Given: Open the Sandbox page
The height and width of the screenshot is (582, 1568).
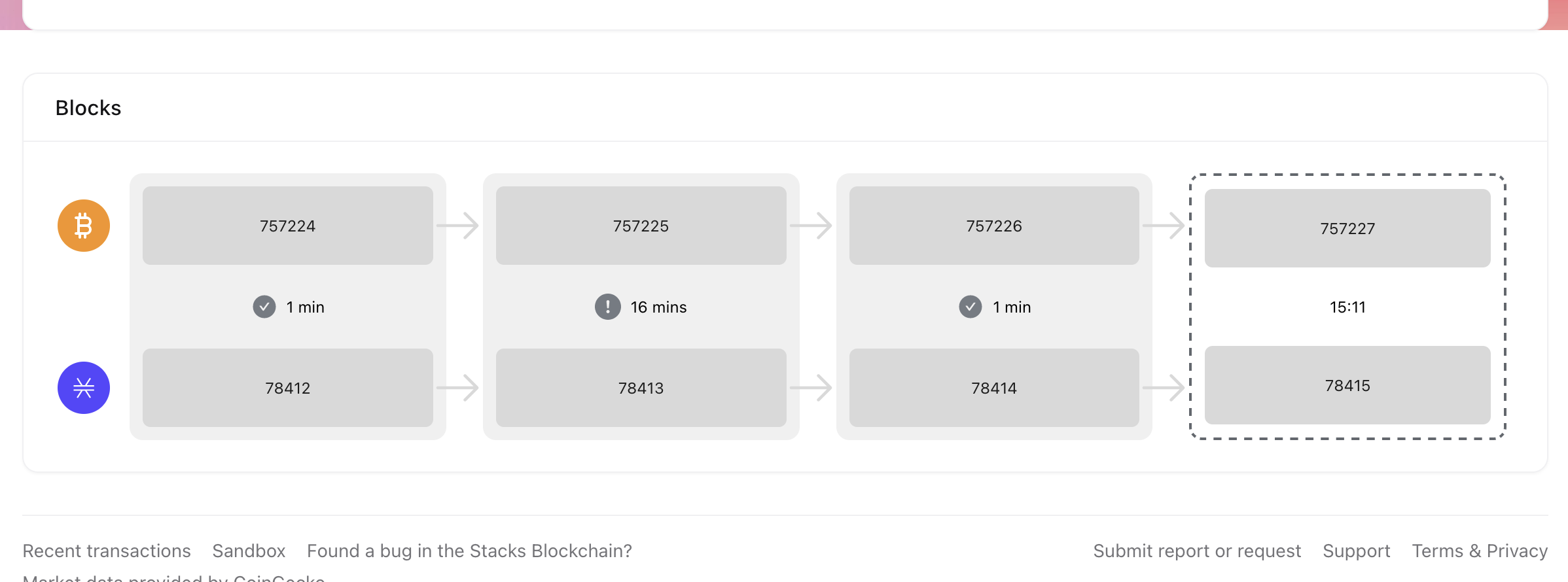Looking at the screenshot, I should tap(249, 551).
